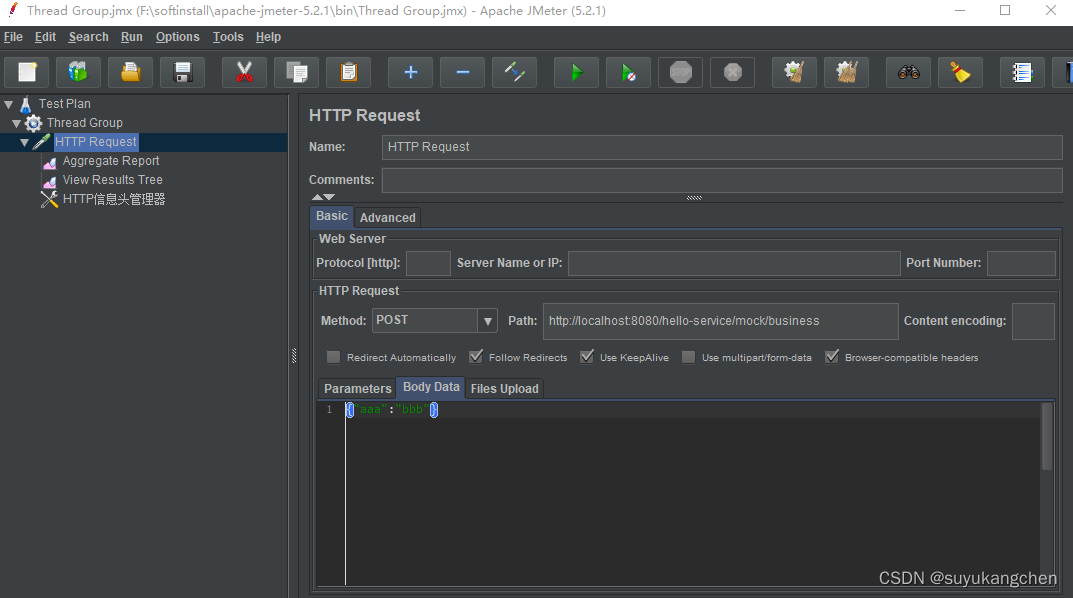Screen dimensions: 1073x598
Task: Open the Edit menu
Action: tap(45, 37)
